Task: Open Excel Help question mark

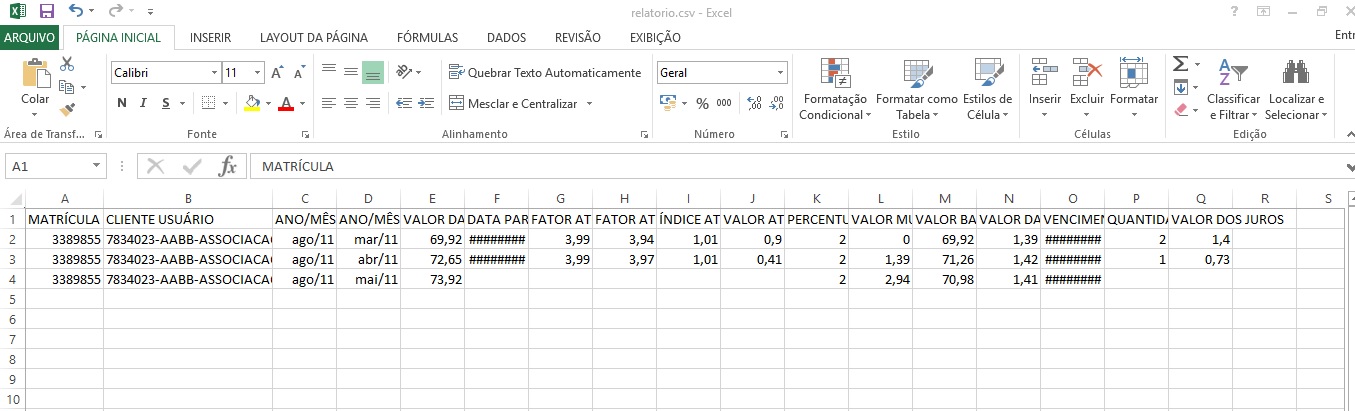Action: click(x=1235, y=12)
